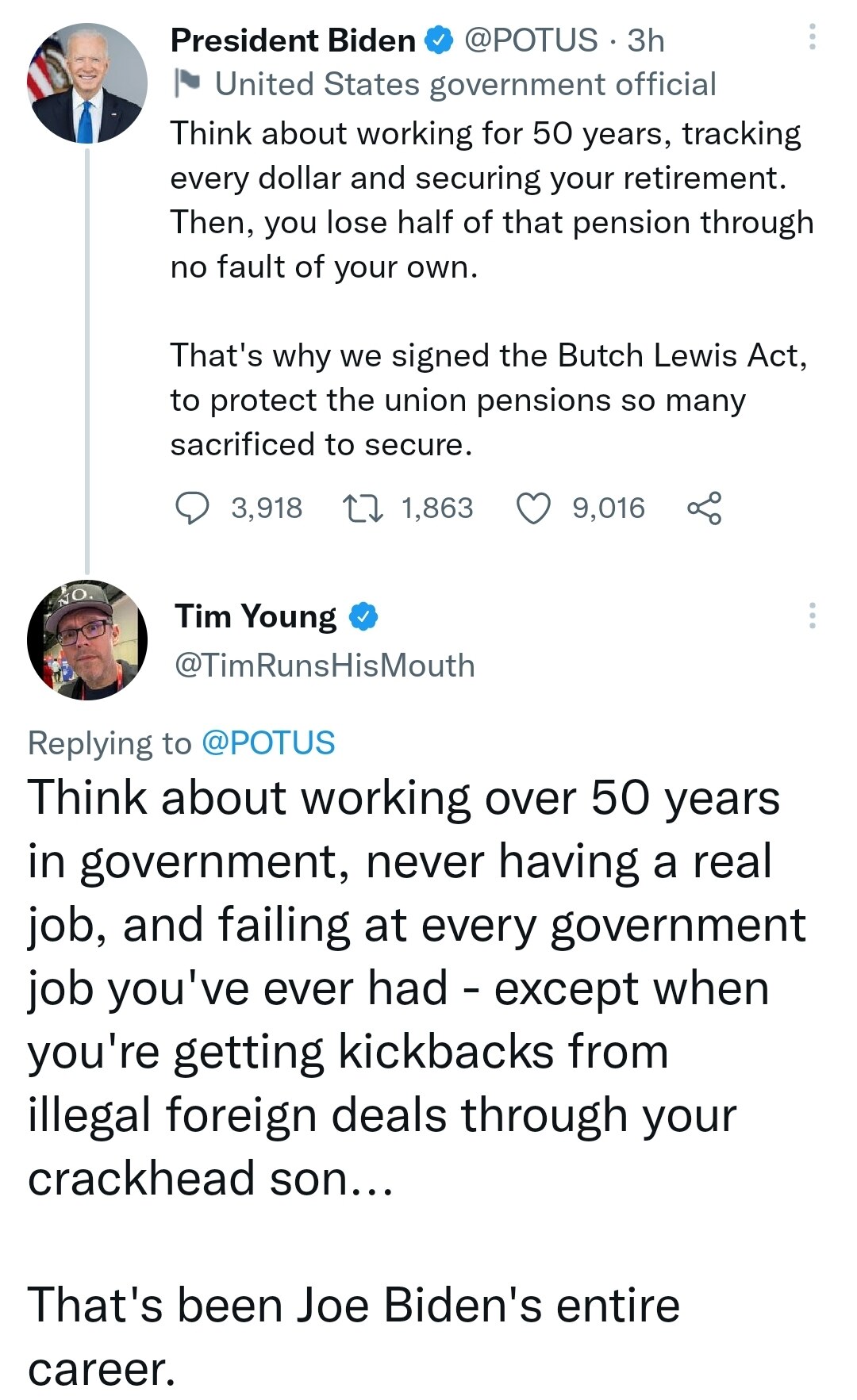Open the three-dot menu on Tim Young's reply

[813, 616]
